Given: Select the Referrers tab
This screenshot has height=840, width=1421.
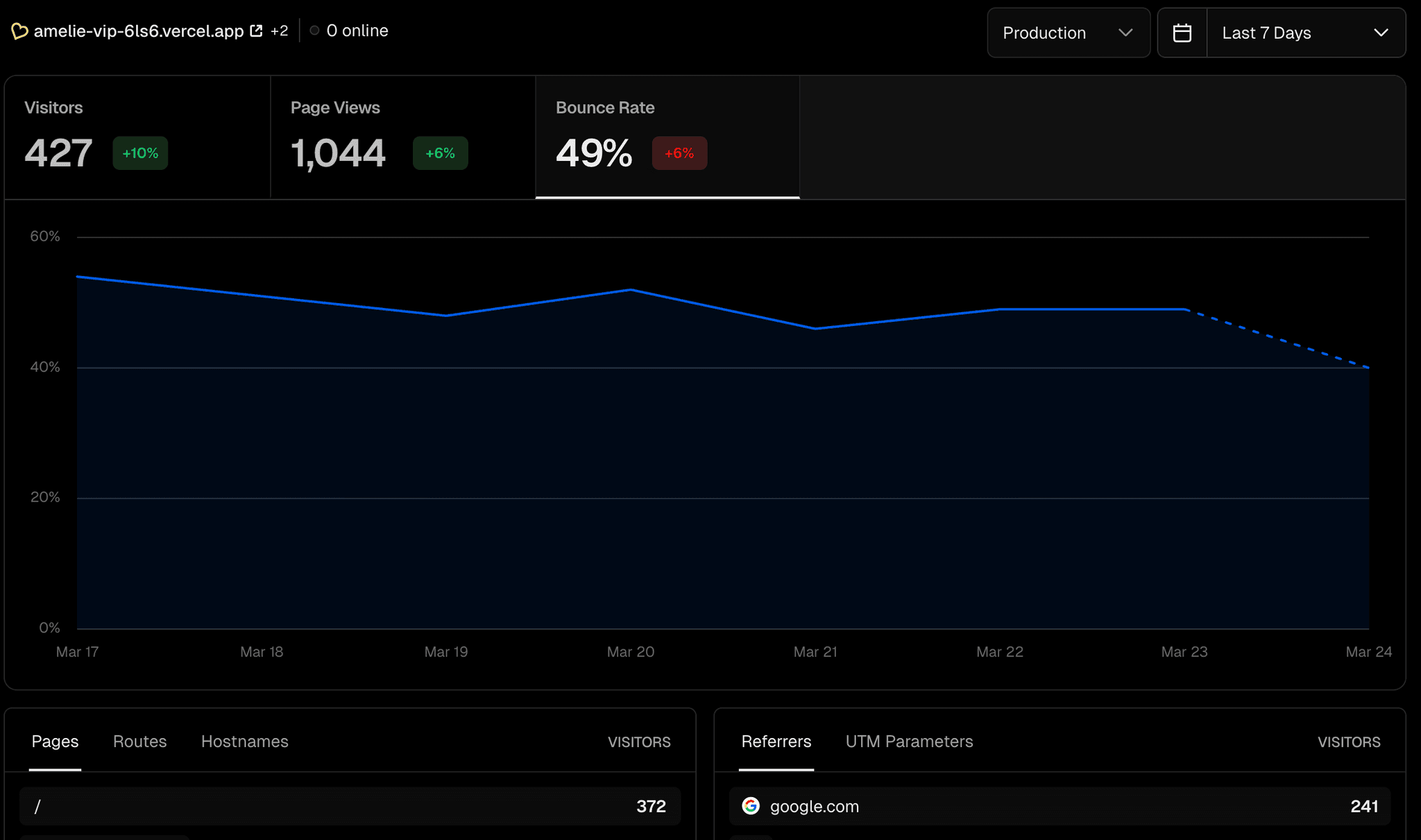Looking at the screenshot, I should 776,742.
